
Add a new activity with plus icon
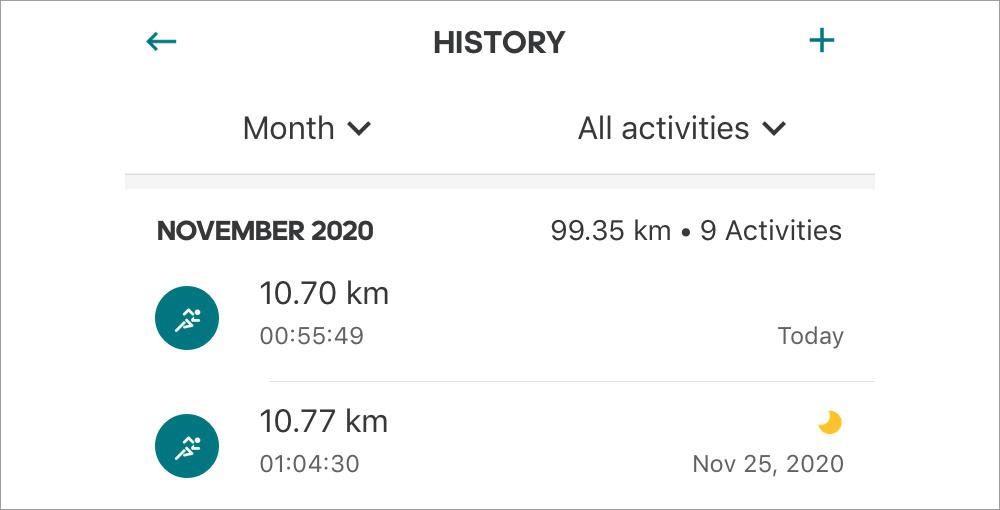(821, 41)
